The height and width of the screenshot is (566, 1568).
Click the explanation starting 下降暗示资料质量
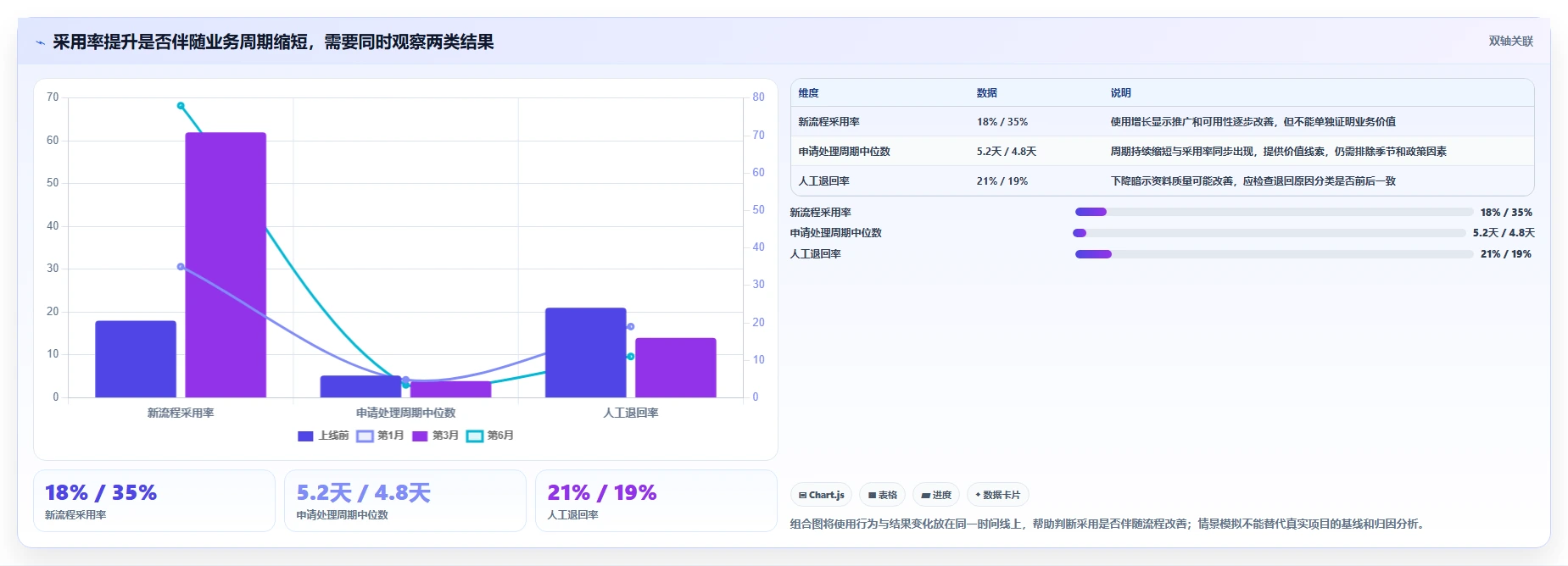[1253, 181]
